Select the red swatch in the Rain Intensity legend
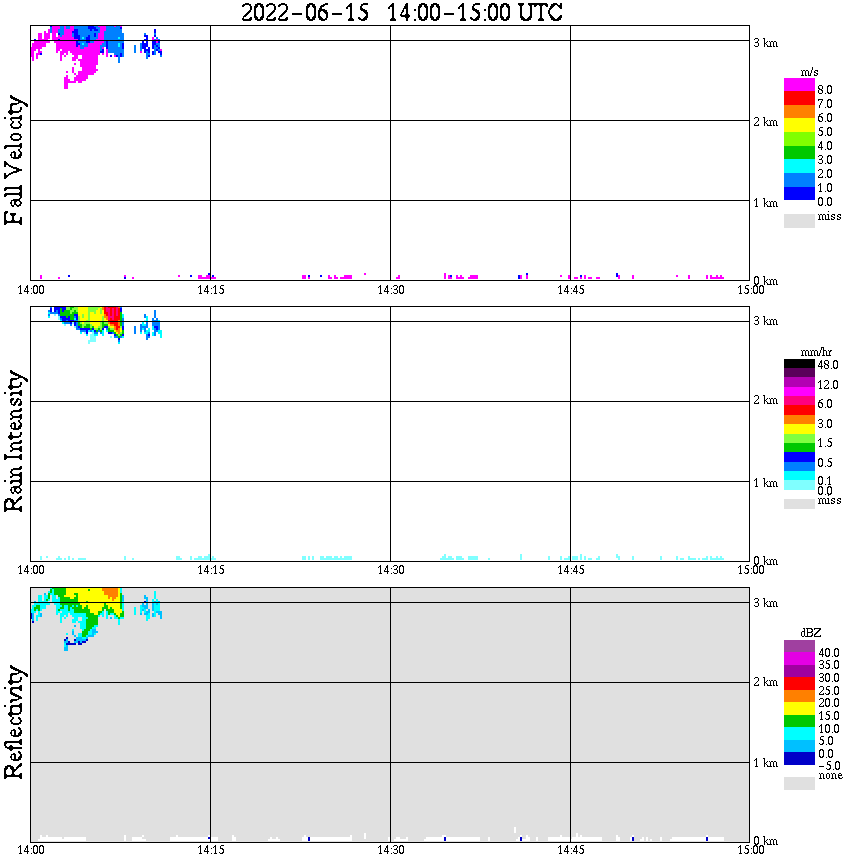Screen dimensions: 850x868 [x=799, y=410]
